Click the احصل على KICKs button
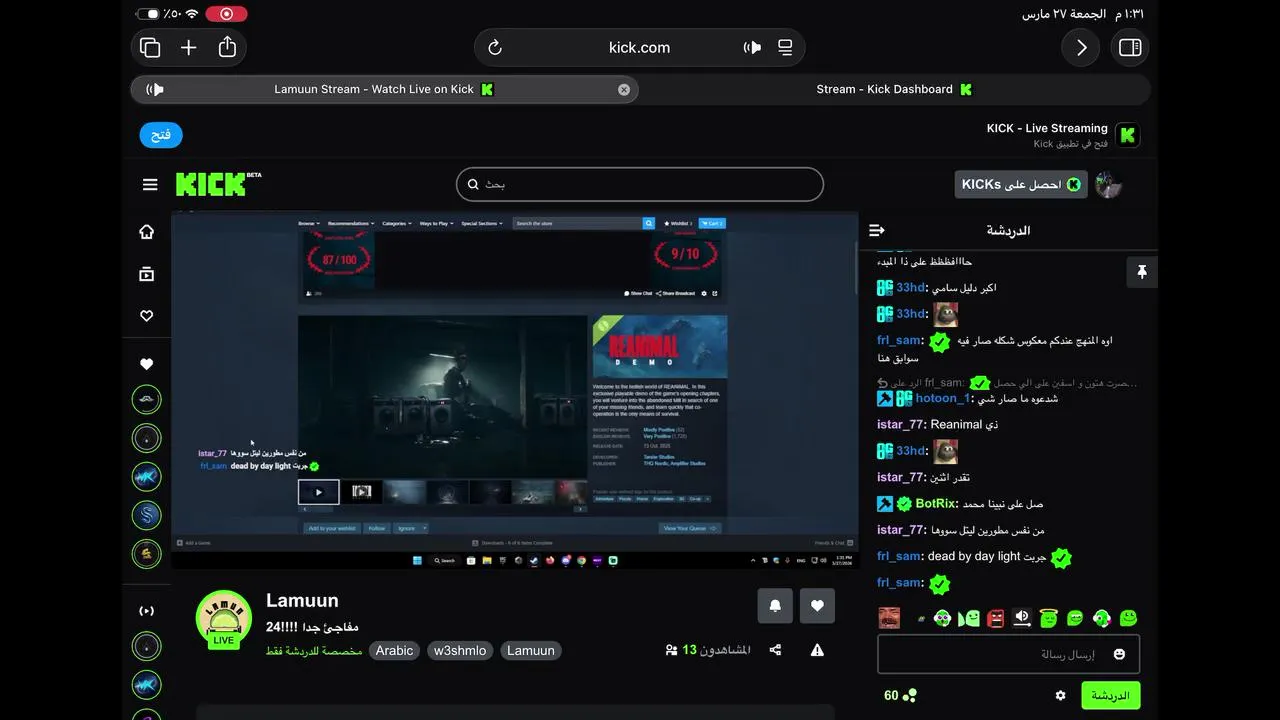The height and width of the screenshot is (720, 1280). 1021,184
